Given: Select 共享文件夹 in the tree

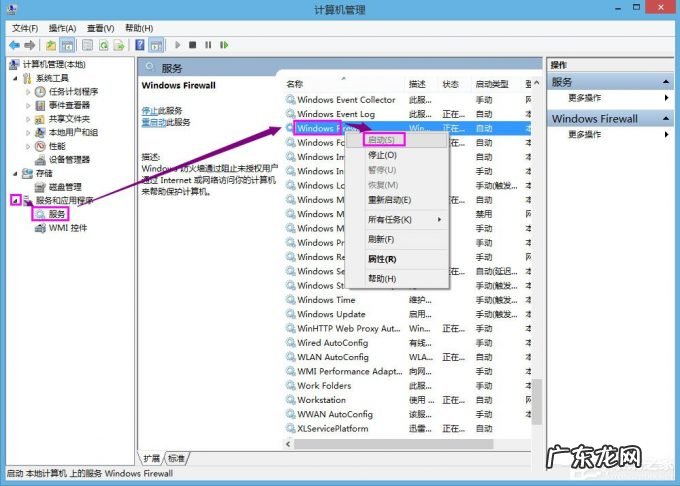Looking at the screenshot, I should click(69, 119).
